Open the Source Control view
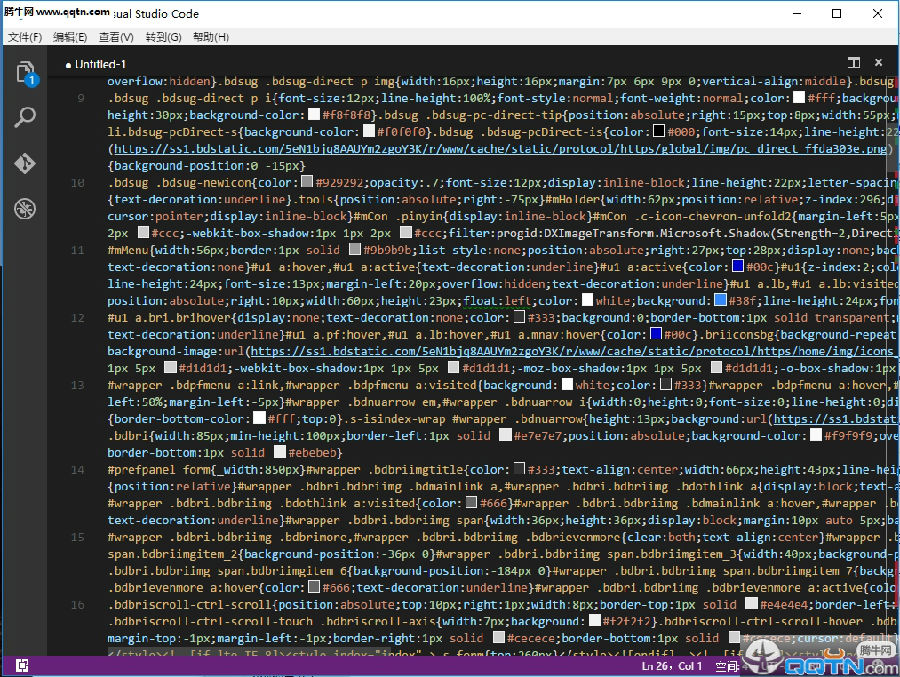This screenshot has width=900, height=677. tap(24, 163)
